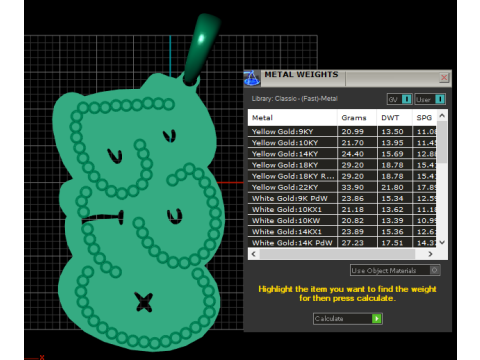The image size is (480, 360).
Task: Close the Metal Weights panel
Action: (x=444, y=78)
